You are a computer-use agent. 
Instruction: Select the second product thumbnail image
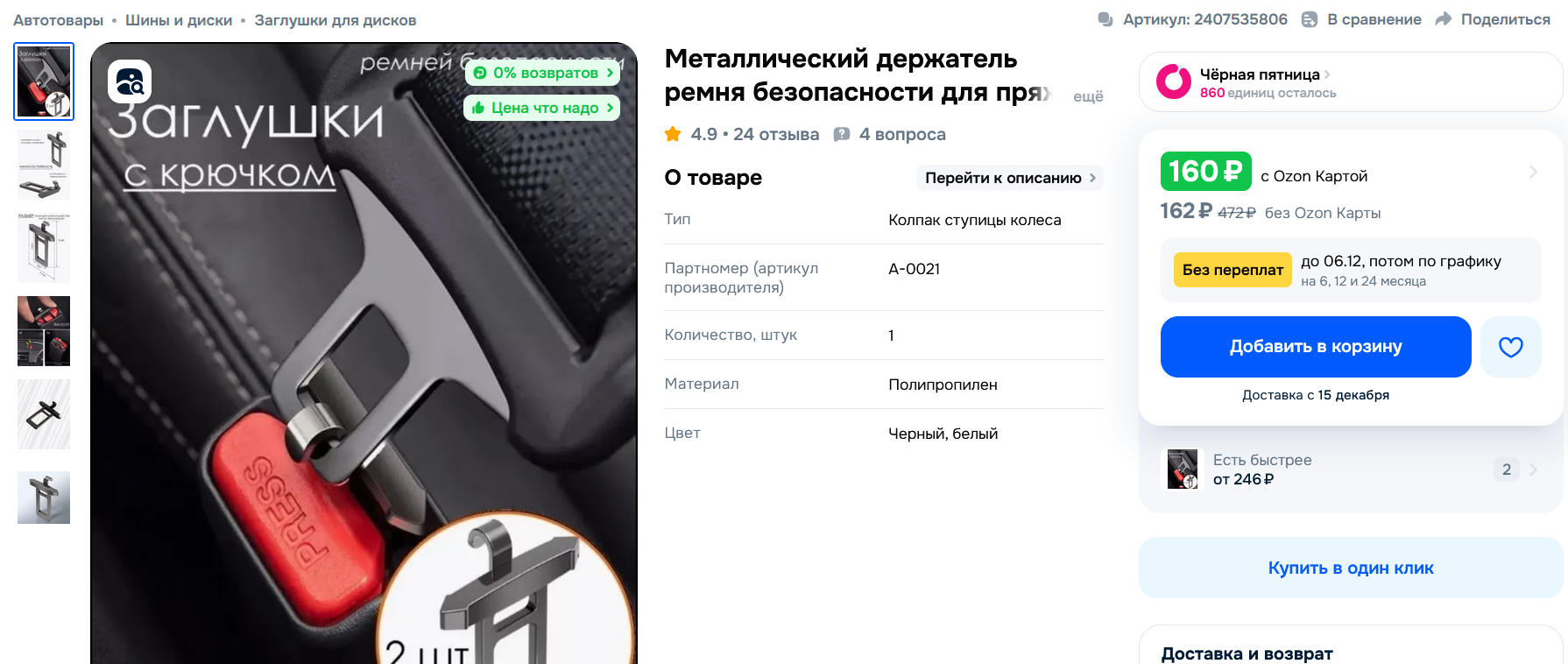[44, 165]
